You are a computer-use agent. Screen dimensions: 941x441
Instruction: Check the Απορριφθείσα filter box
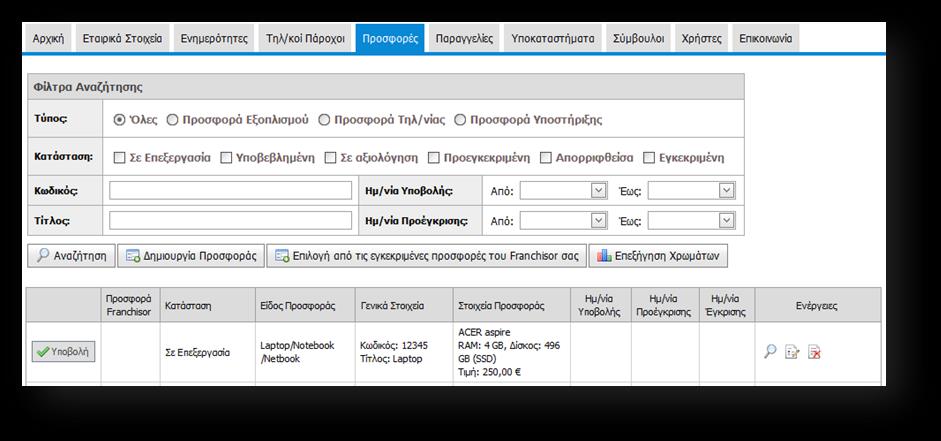click(546, 158)
